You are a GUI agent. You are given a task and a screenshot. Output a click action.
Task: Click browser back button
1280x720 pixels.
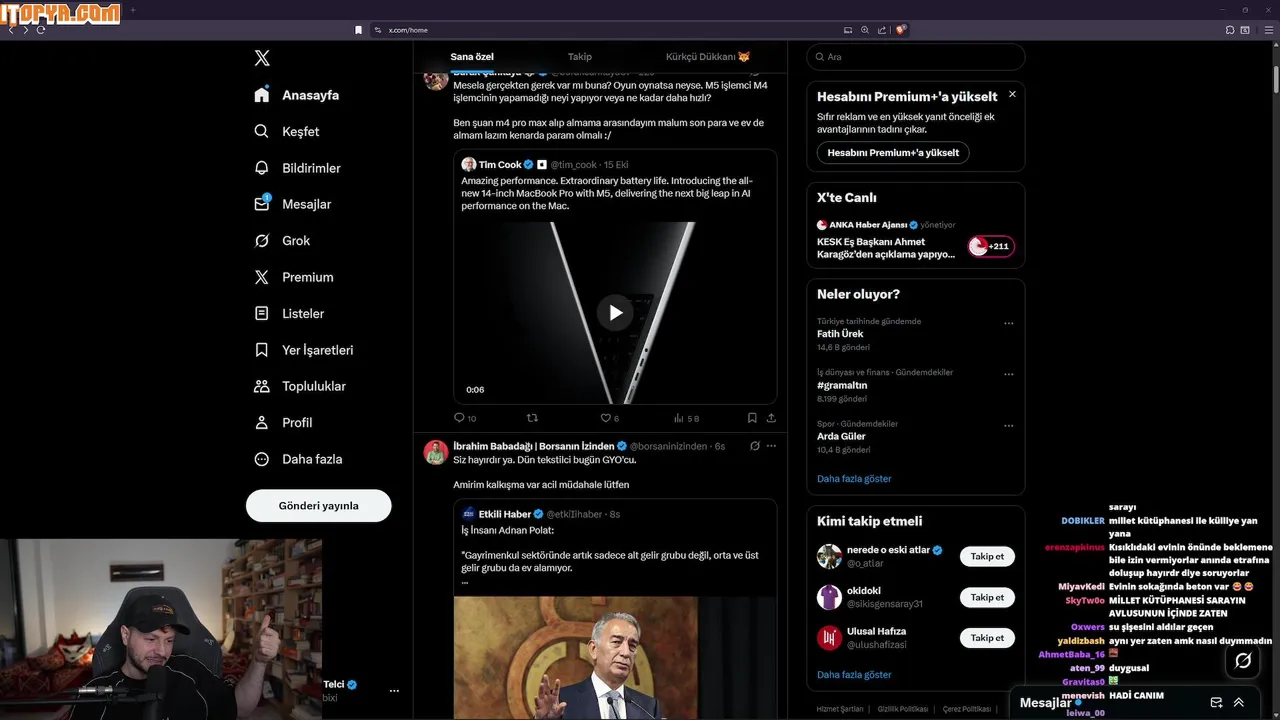coord(11,30)
